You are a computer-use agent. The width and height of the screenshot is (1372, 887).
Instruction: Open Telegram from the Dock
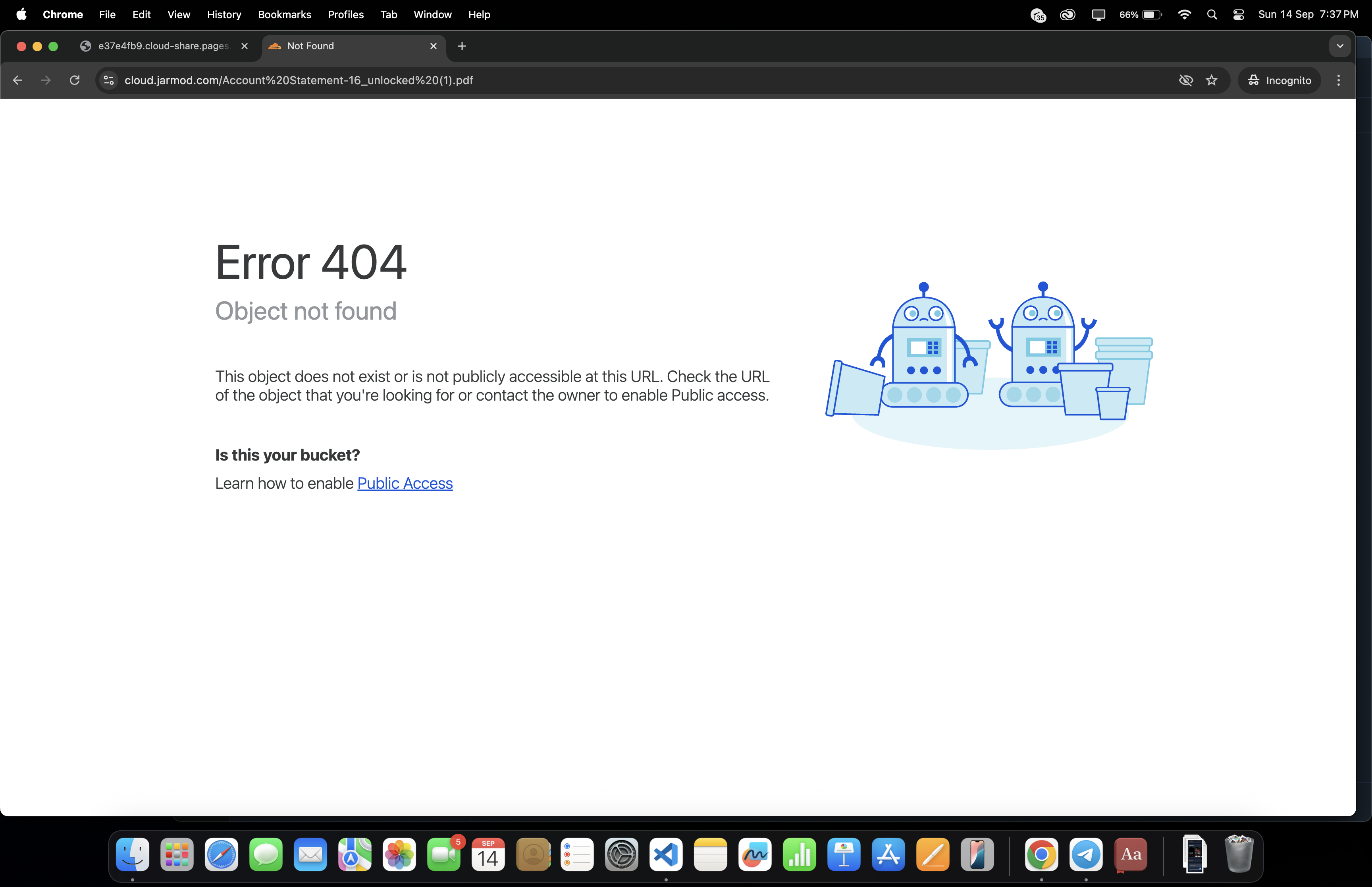coord(1086,854)
